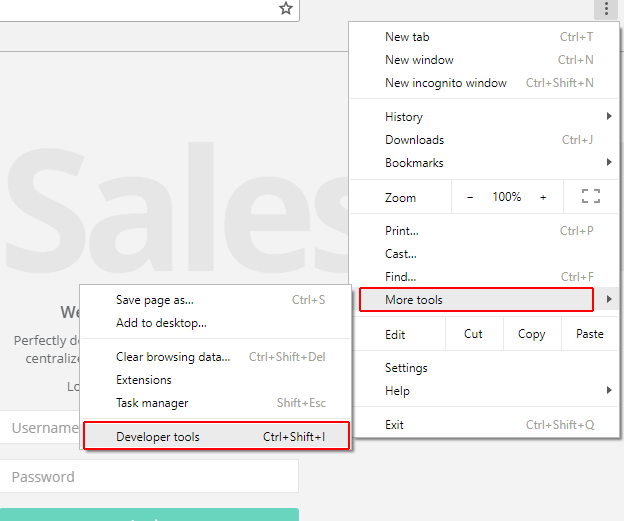This screenshot has width=624, height=521.
Task: Choose Clear browsing data option
Action: [x=173, y=357]
